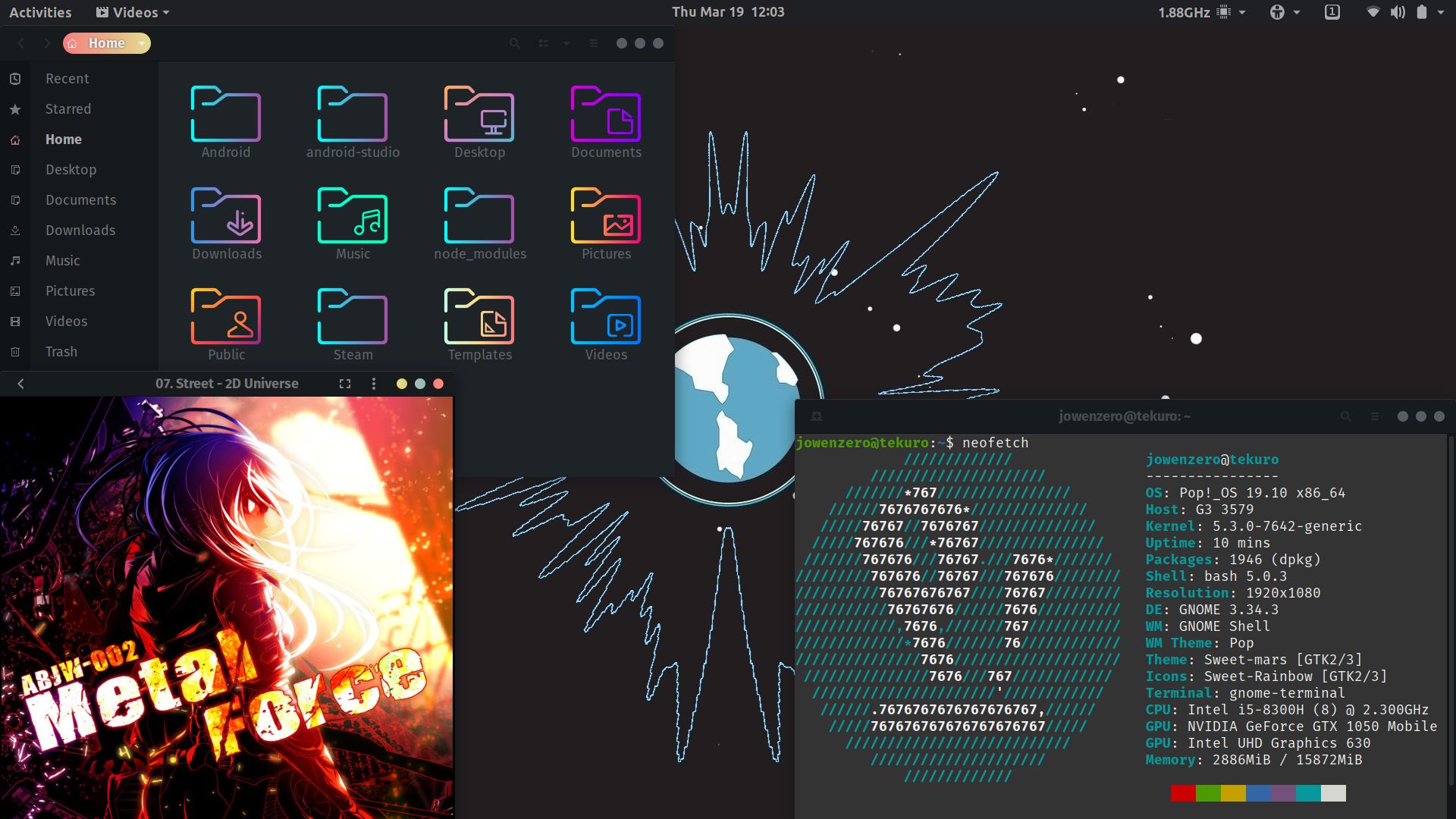Open Trash from the sidebar

(61, 351)
